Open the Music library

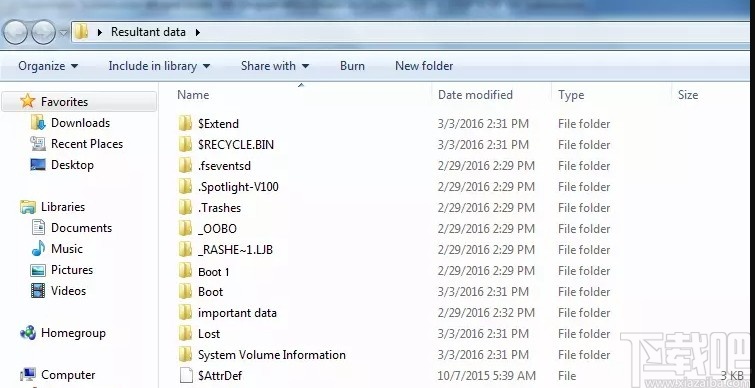tap(66, 249)
